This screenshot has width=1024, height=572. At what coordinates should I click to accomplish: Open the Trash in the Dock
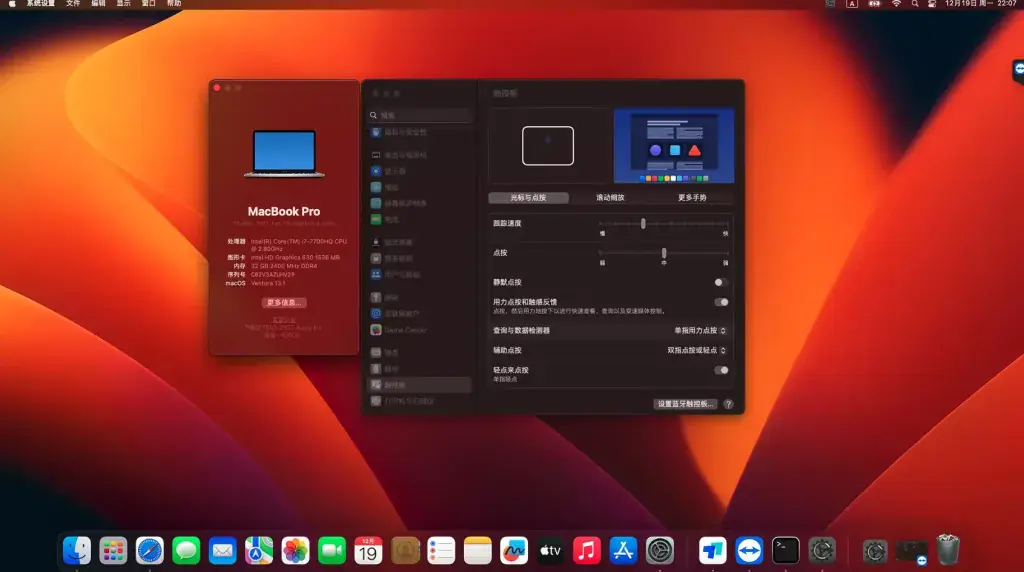(x=948, y=549)
